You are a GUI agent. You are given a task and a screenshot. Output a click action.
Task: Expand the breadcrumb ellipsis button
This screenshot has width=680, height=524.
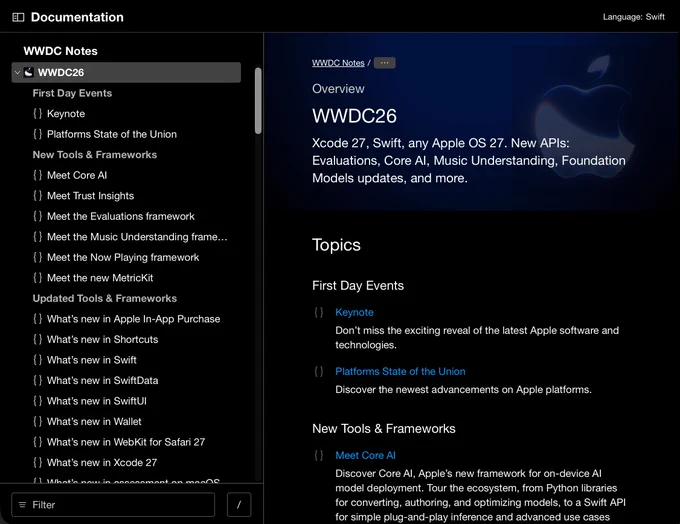385,63
